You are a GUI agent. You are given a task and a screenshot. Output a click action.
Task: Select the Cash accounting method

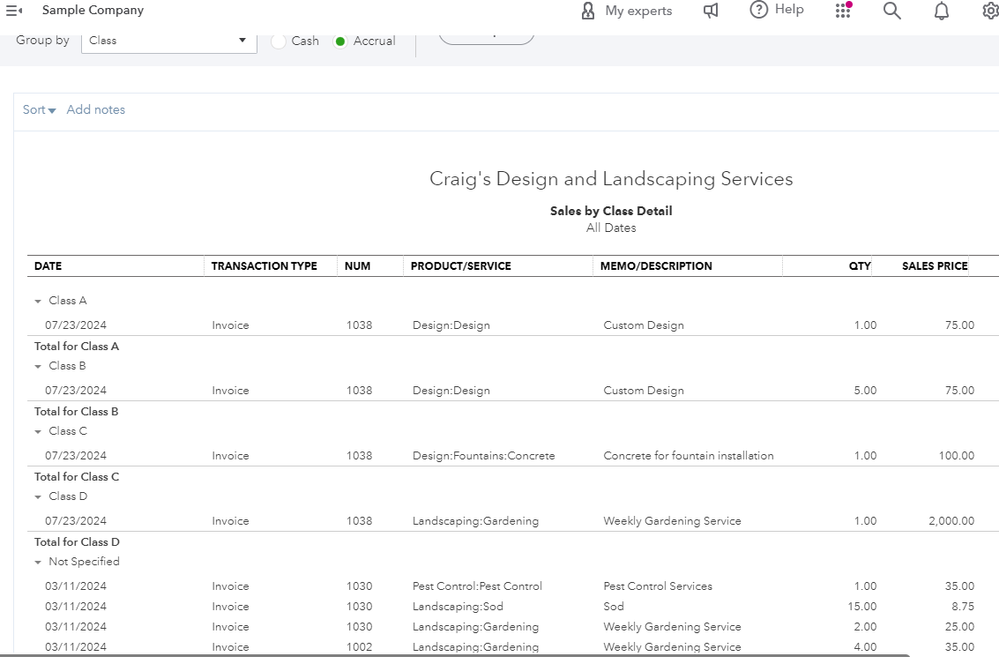[x=278, y=41]
